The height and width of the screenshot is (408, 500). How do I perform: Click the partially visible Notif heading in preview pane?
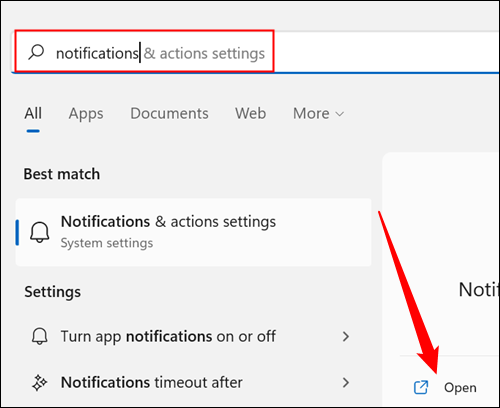pos(479,289)
